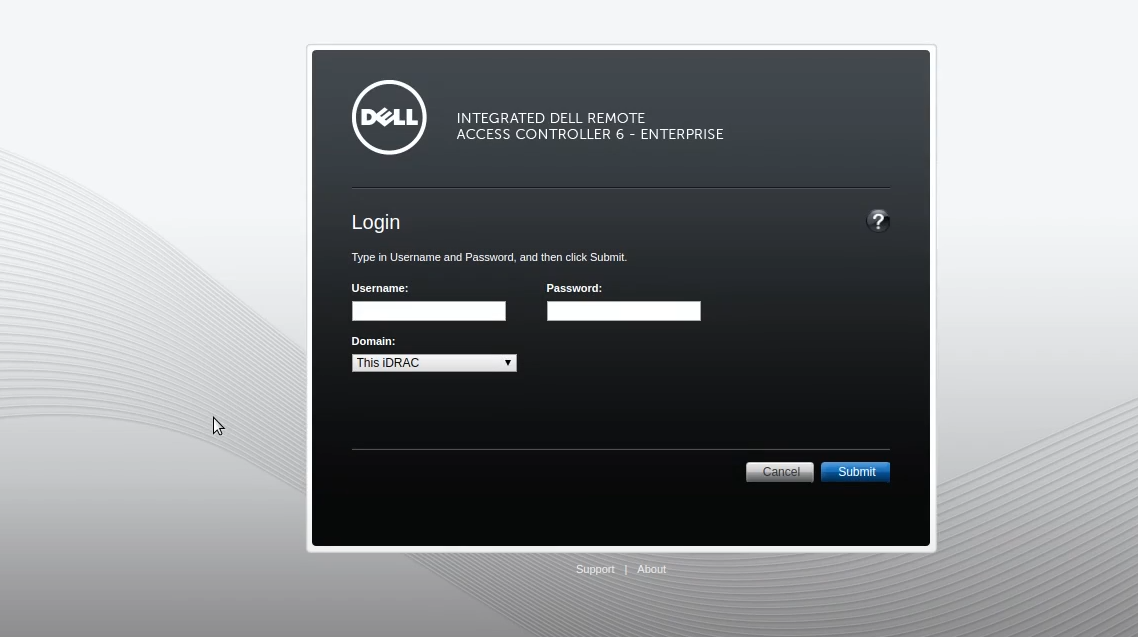Click the Username: label

380,288
